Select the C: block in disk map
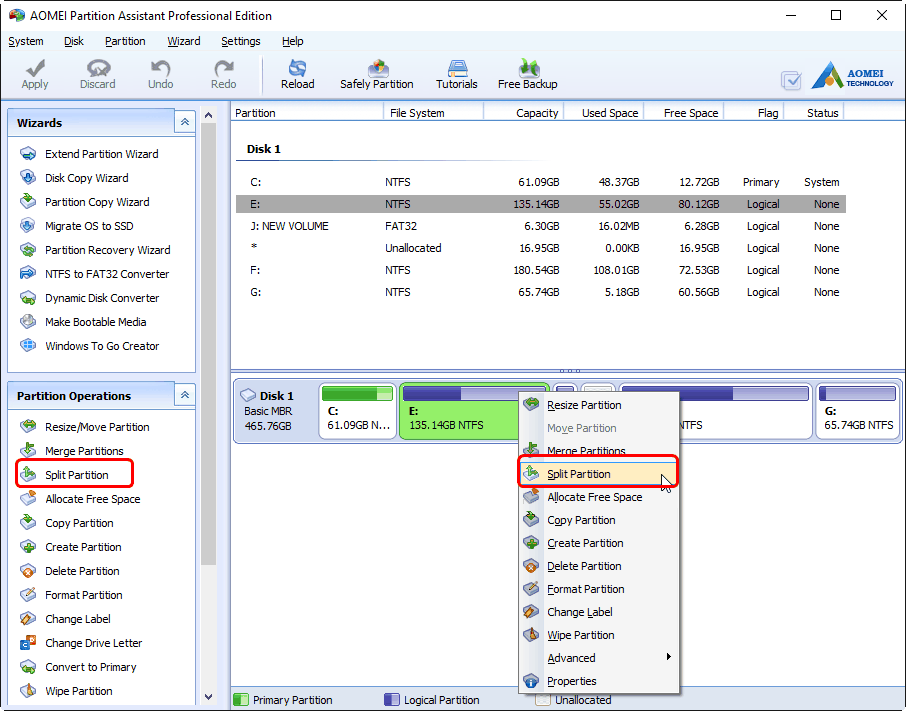906x711 pixels. [357, 411]
